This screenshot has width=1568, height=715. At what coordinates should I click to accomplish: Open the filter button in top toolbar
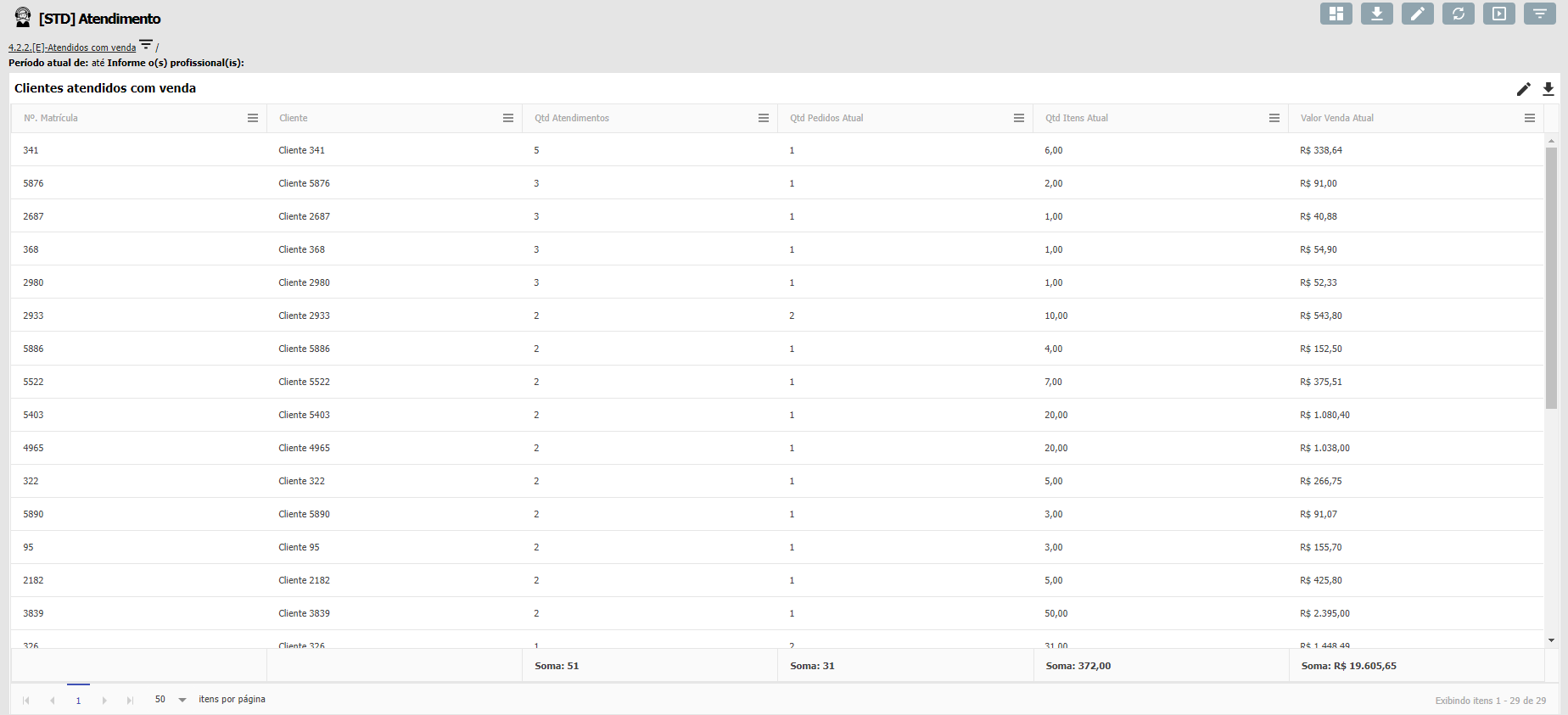1539,14
